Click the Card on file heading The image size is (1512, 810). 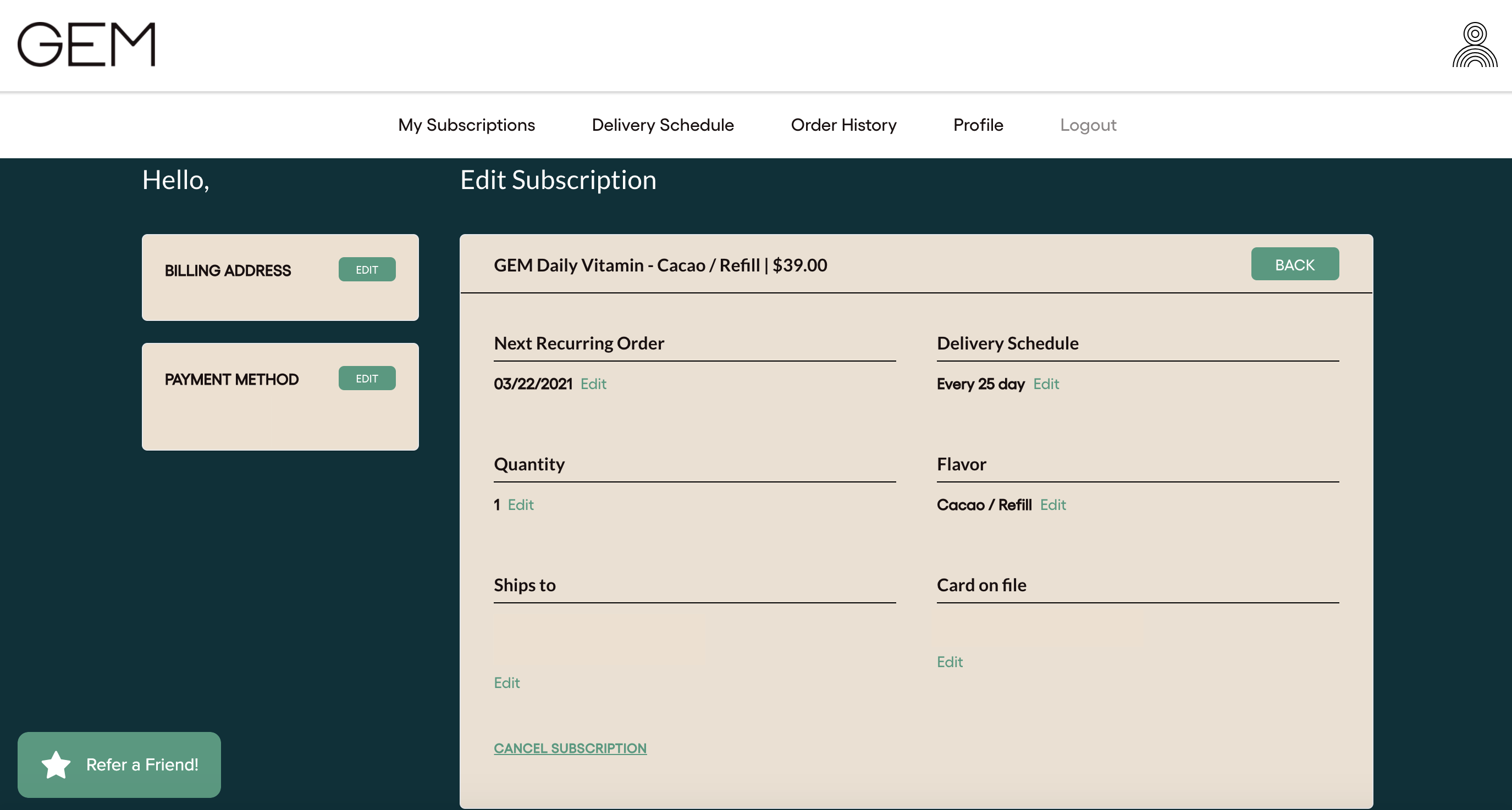point(981,585)
